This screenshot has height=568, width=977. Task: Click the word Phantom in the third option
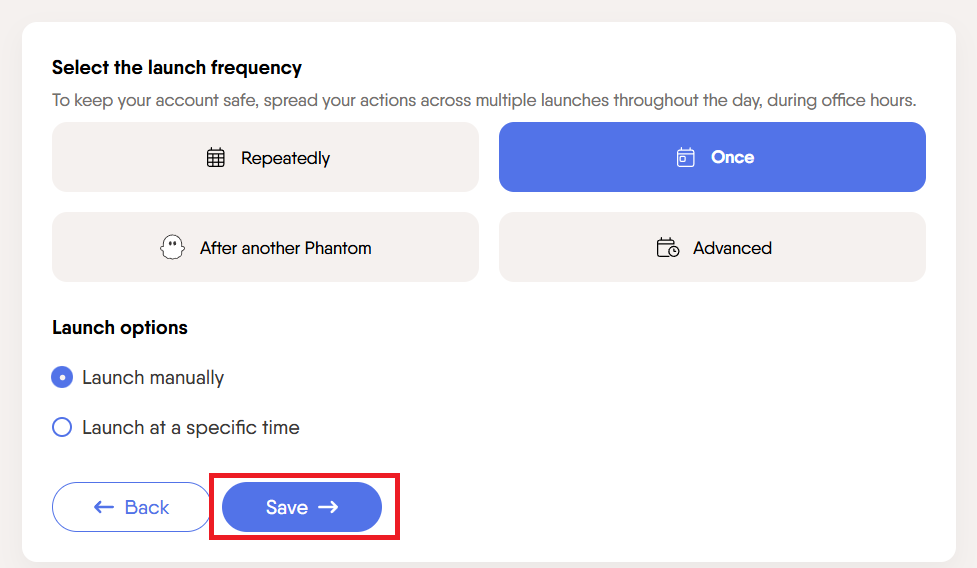click(x=337, y=248)
